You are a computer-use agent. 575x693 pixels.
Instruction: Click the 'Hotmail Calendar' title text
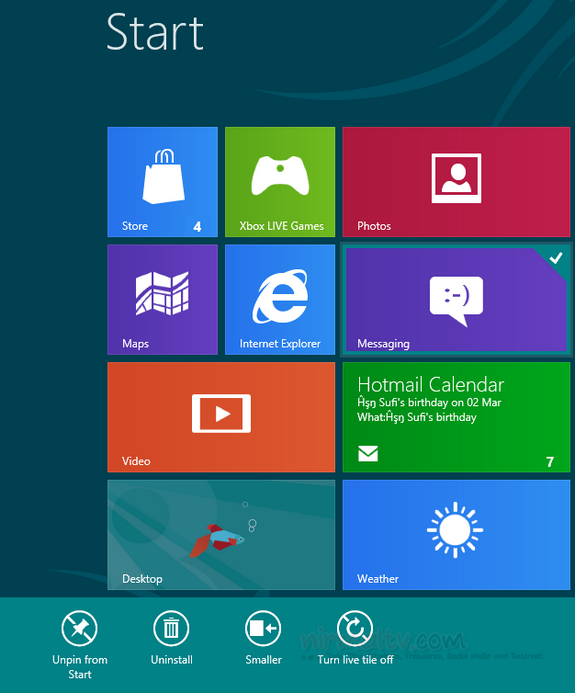point(431,385)
